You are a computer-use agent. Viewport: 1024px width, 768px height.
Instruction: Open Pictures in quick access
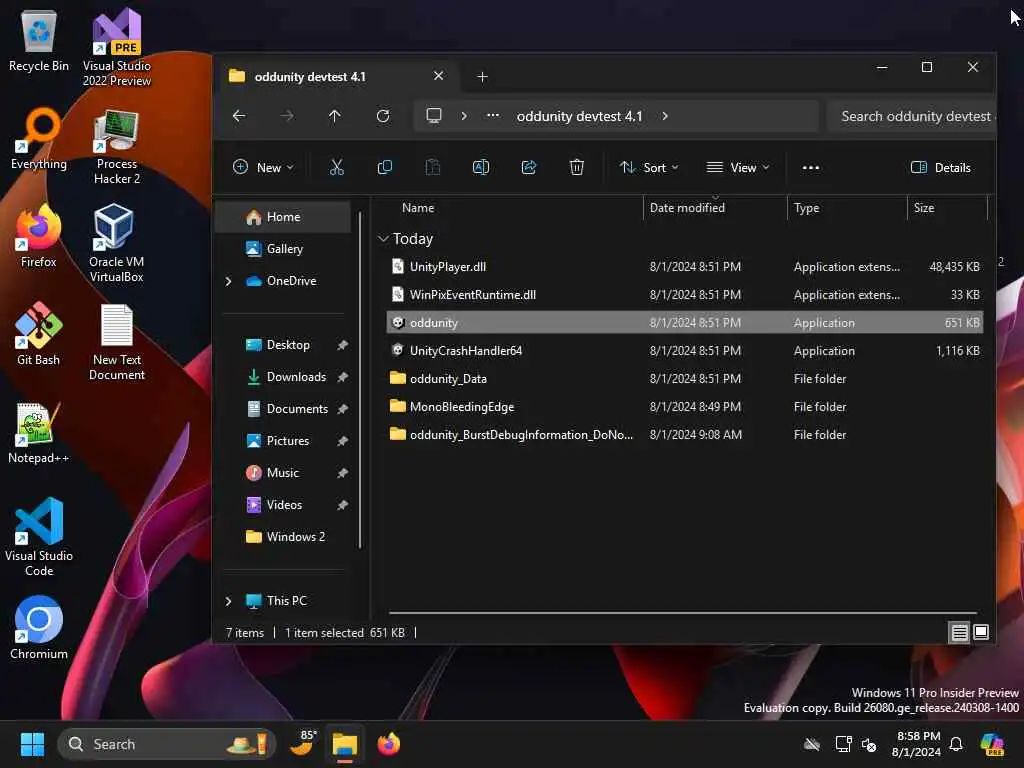pos(287,441)
